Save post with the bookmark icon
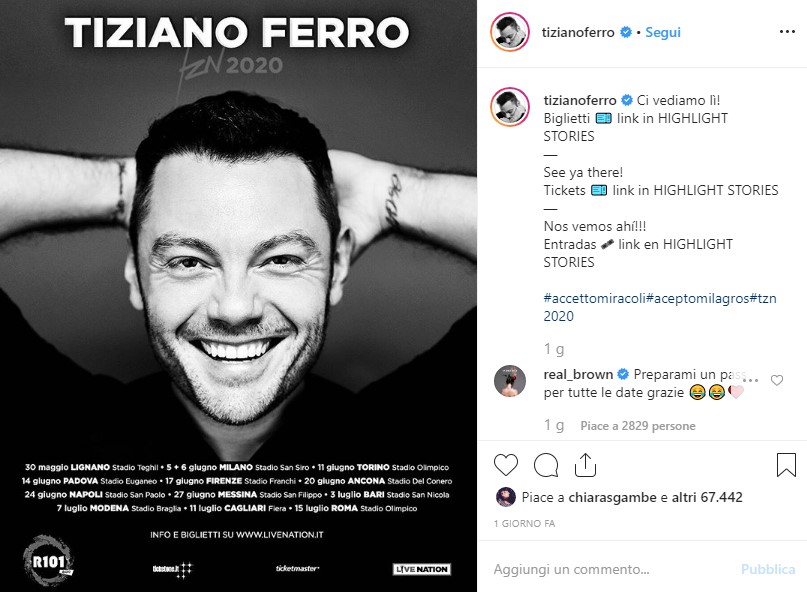 coord(786,465)
